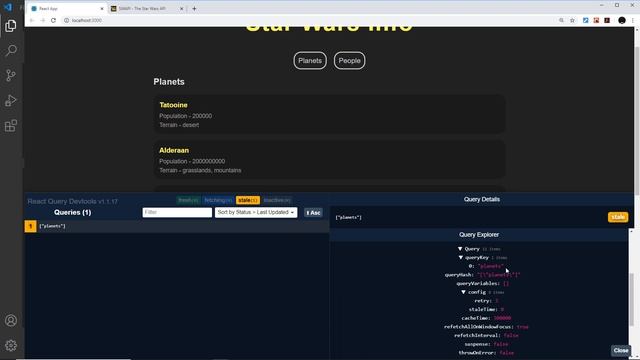640x360 pixels.
Task: Close the React Query Devtools panel
Action: pos(621,351)
